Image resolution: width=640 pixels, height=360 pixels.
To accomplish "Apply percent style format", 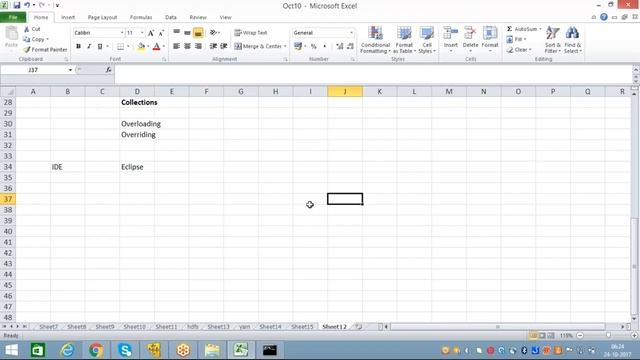I will pos(313,47).
